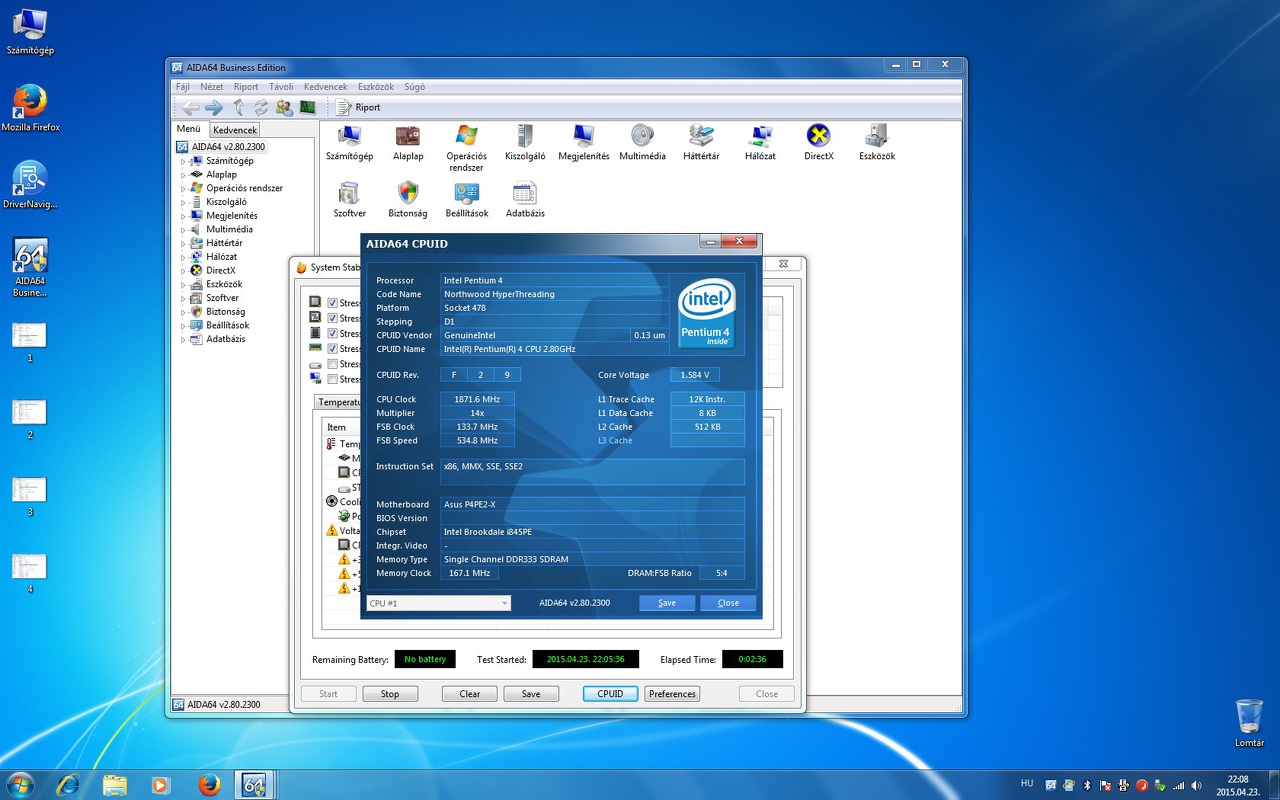Expand the Multimédia node arrow in the tree
Image resolution: width=1280 pixels, height=800 pixels.
183,230
